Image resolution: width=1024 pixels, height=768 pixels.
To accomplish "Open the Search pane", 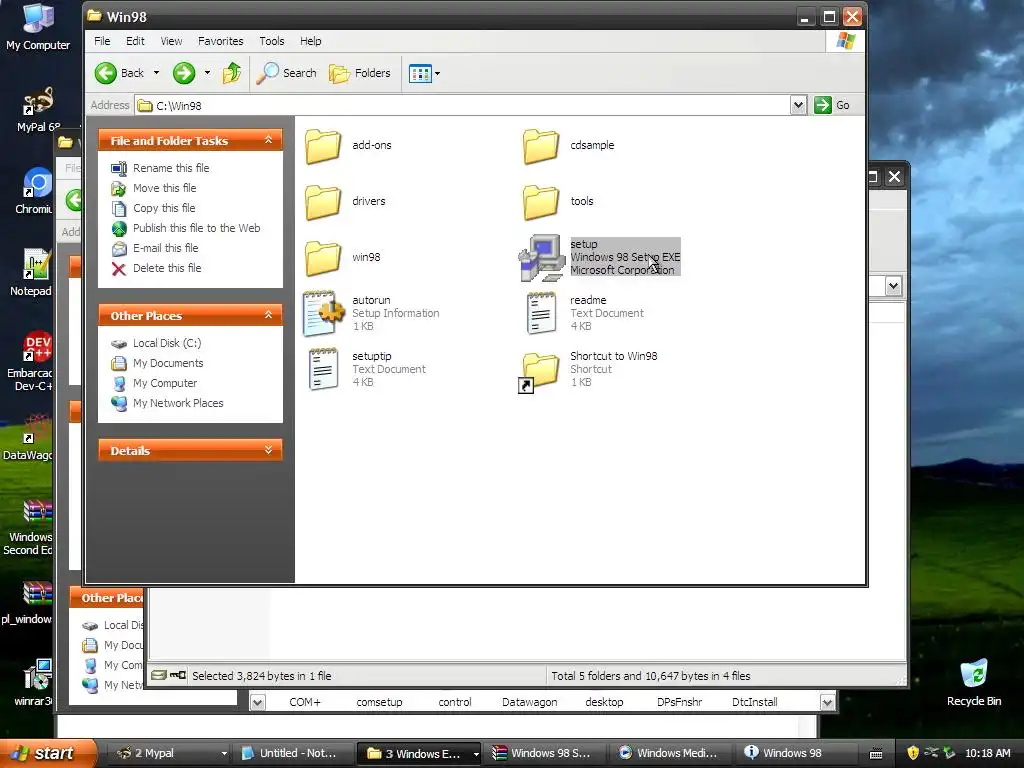I will point(286,73).
